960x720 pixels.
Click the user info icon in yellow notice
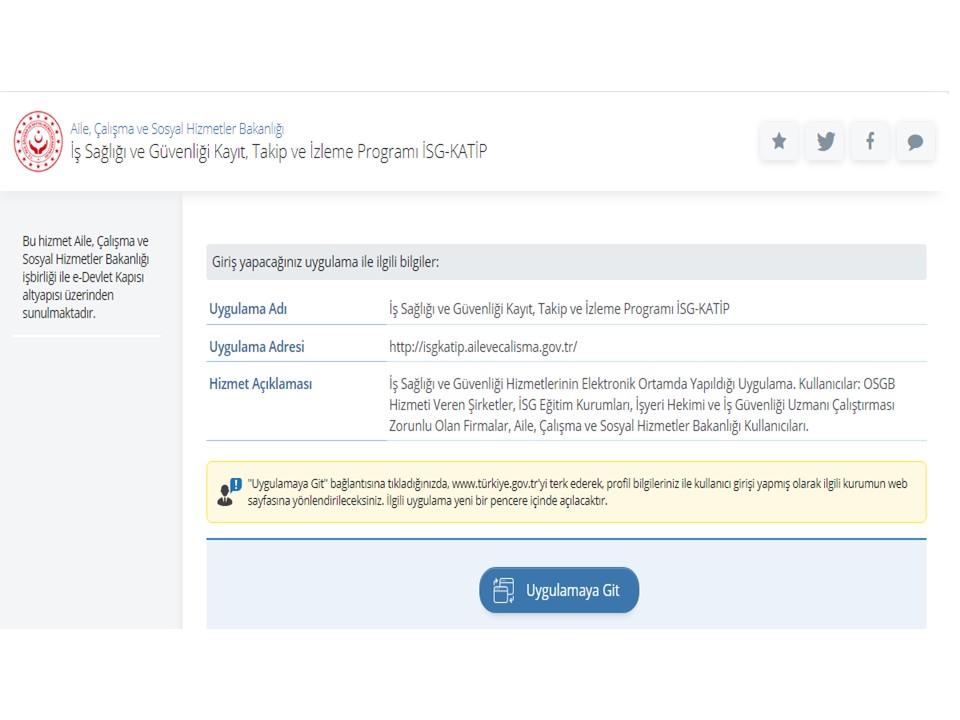229,492
